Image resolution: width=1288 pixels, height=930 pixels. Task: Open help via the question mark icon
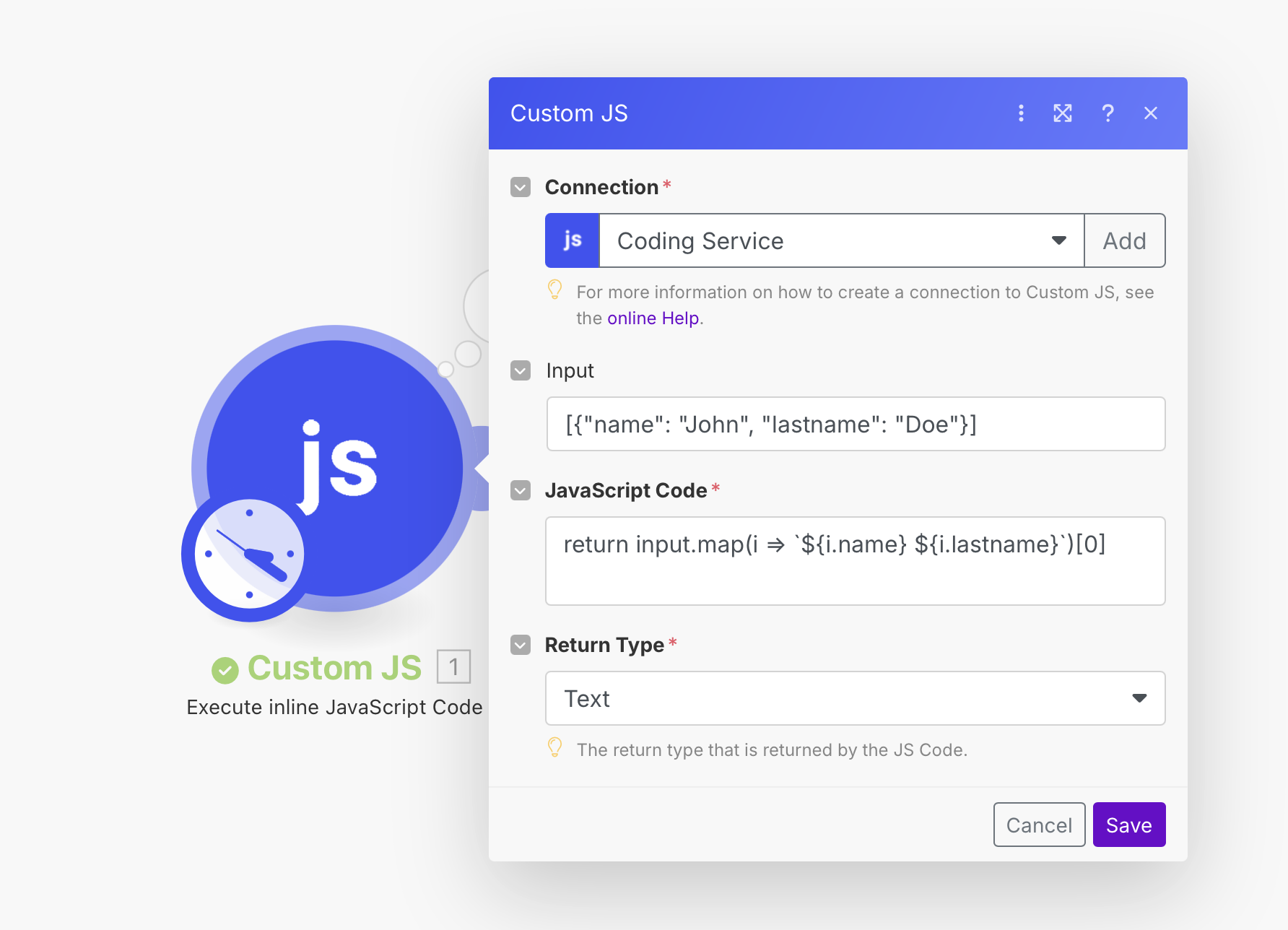[1108, 113]
